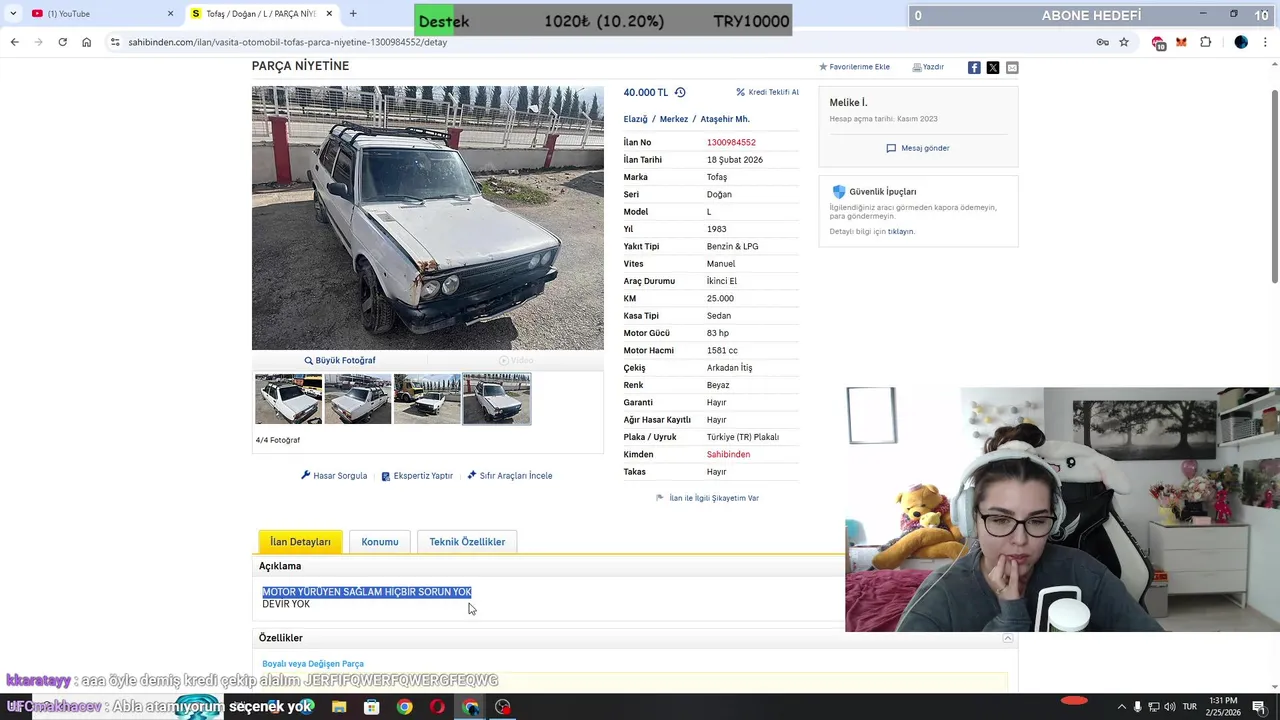Open the Teknik Özellikler tab
Screen dimensions: 1280x720
coord(467,542)
